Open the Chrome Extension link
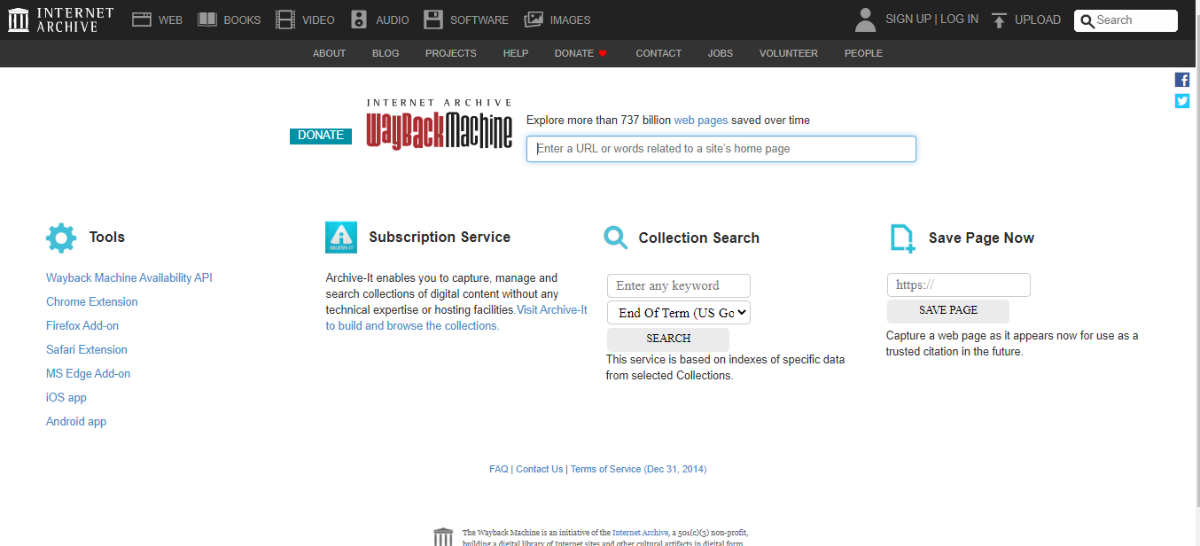 click(92, 302)
